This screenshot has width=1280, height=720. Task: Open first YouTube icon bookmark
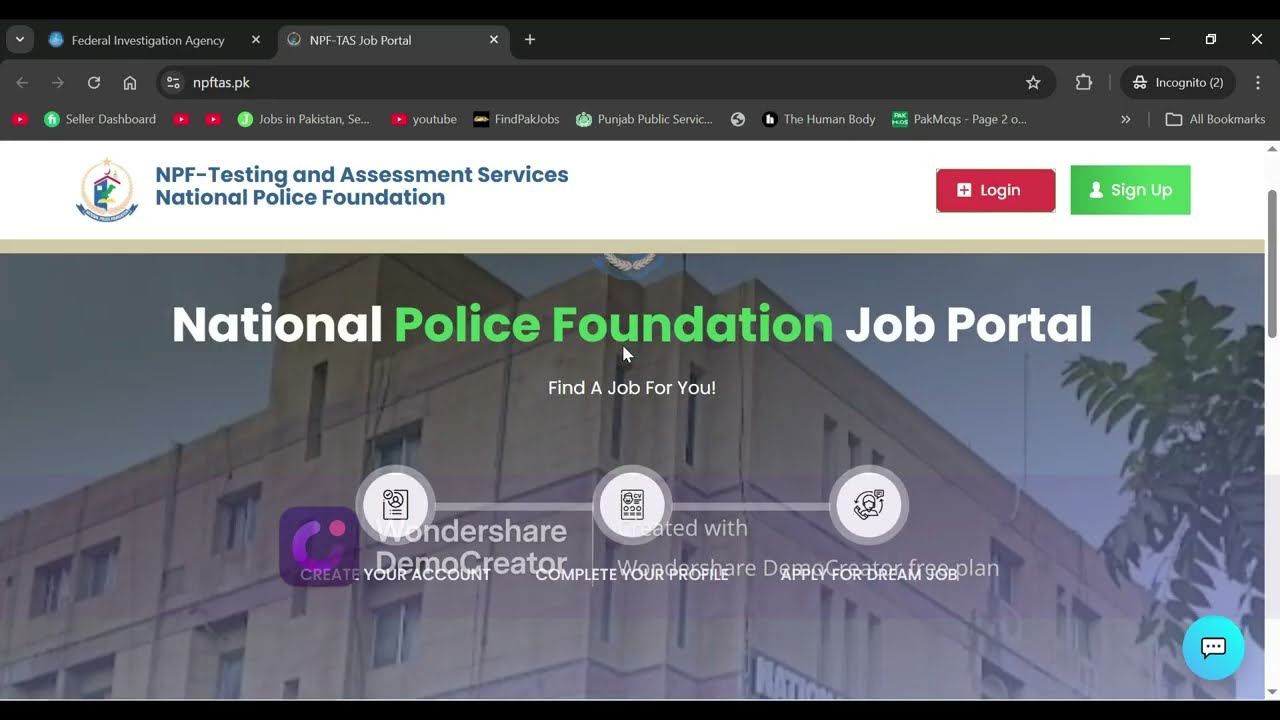19,119
